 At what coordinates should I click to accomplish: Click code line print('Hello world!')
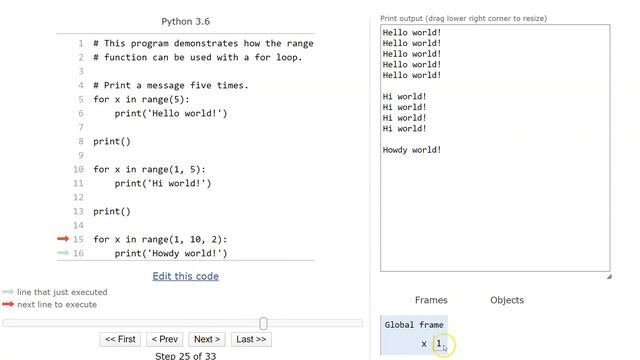[171, 113]
